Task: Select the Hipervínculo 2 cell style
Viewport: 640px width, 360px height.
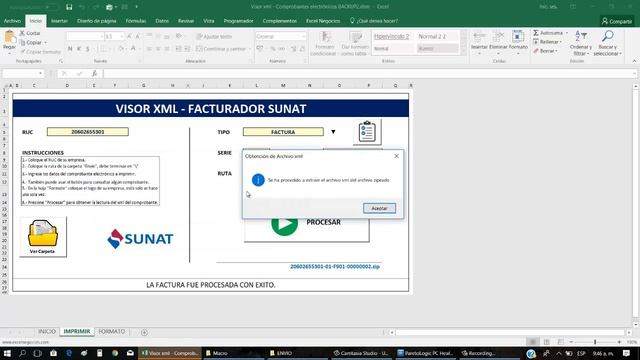Action: (391, 36)
